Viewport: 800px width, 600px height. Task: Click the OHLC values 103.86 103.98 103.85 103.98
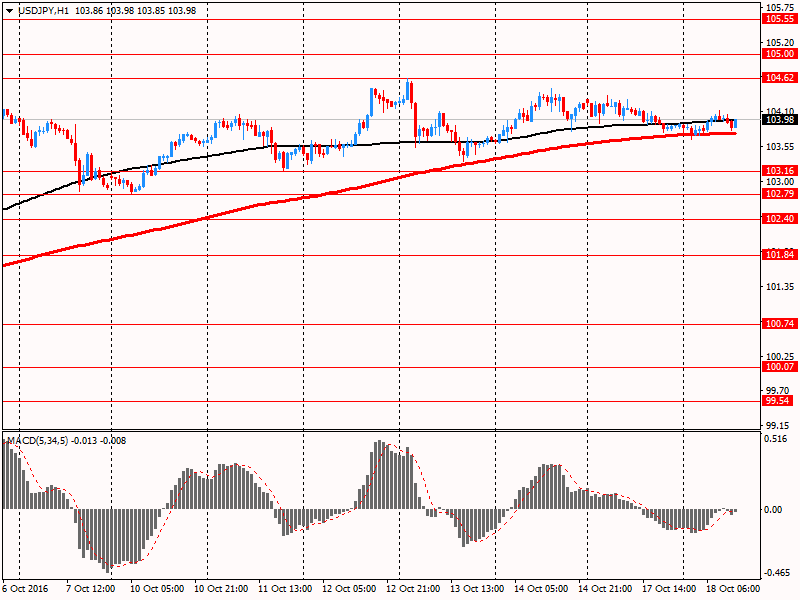pos(135,11)
